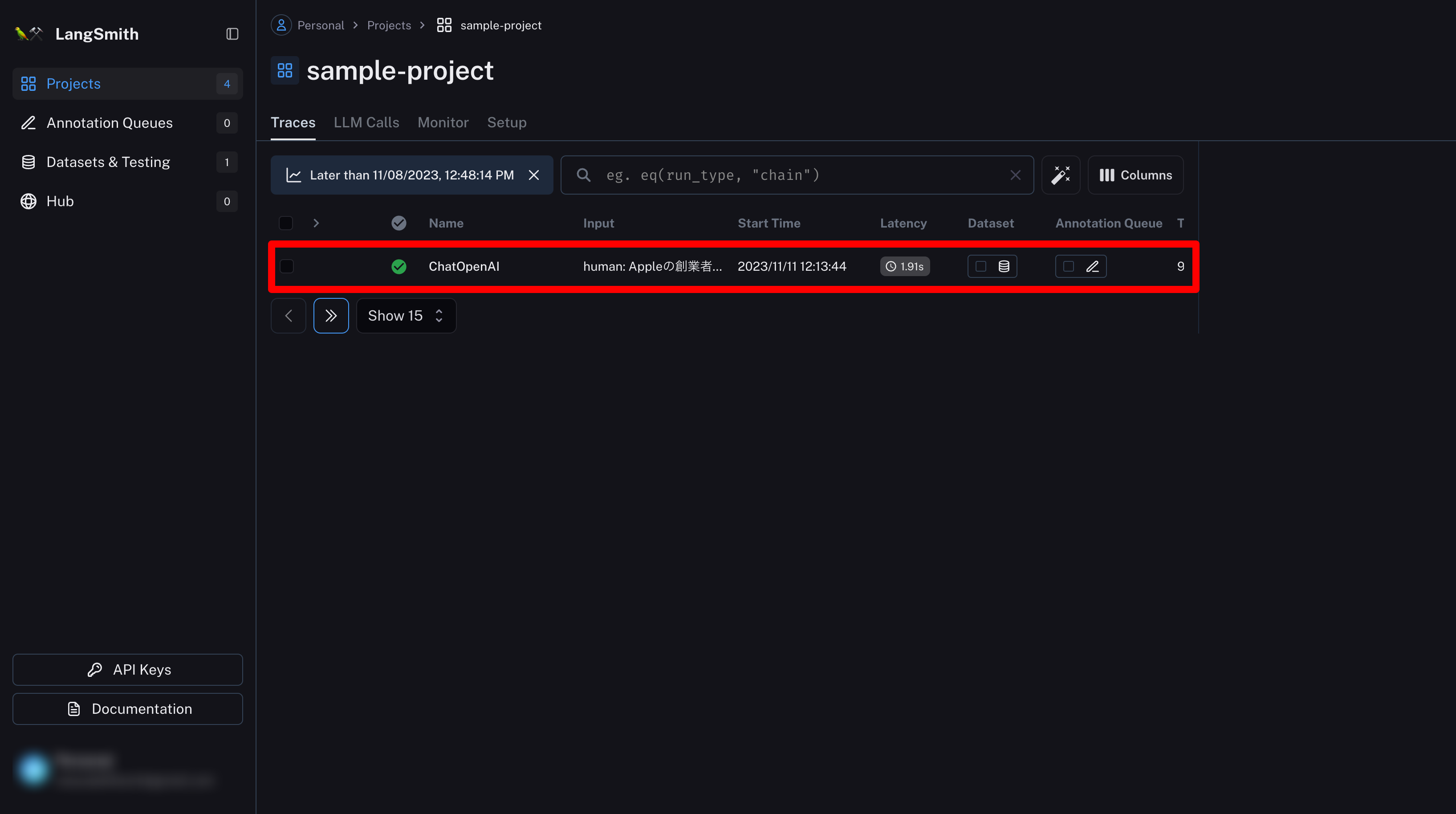Click the sample-project breadcrumb
This screenshot has width=1456, height=814.
click(500, 25)
